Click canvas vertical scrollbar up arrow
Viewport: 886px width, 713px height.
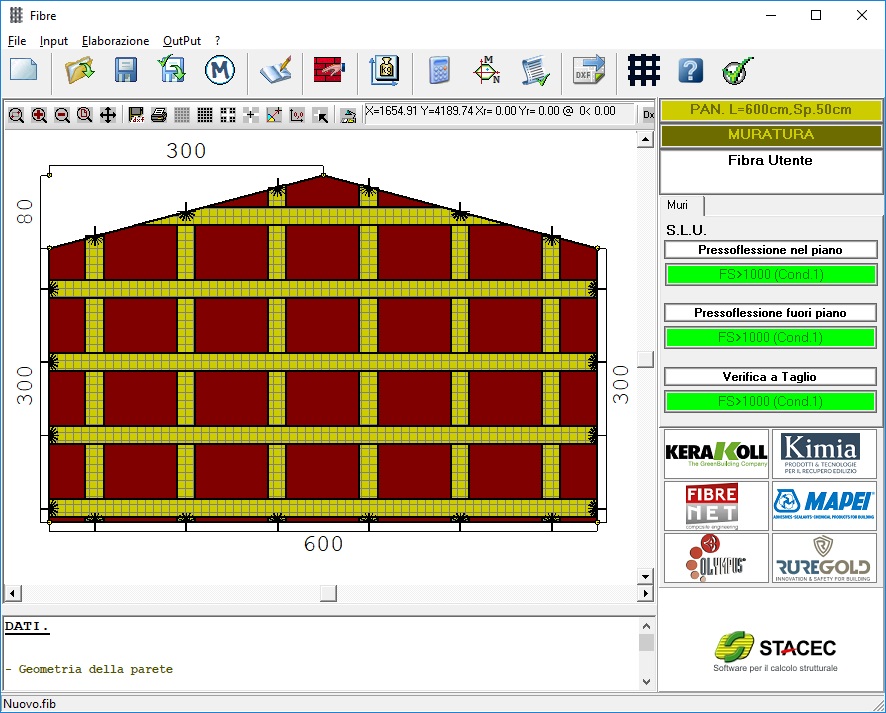[x=645, y=139]
